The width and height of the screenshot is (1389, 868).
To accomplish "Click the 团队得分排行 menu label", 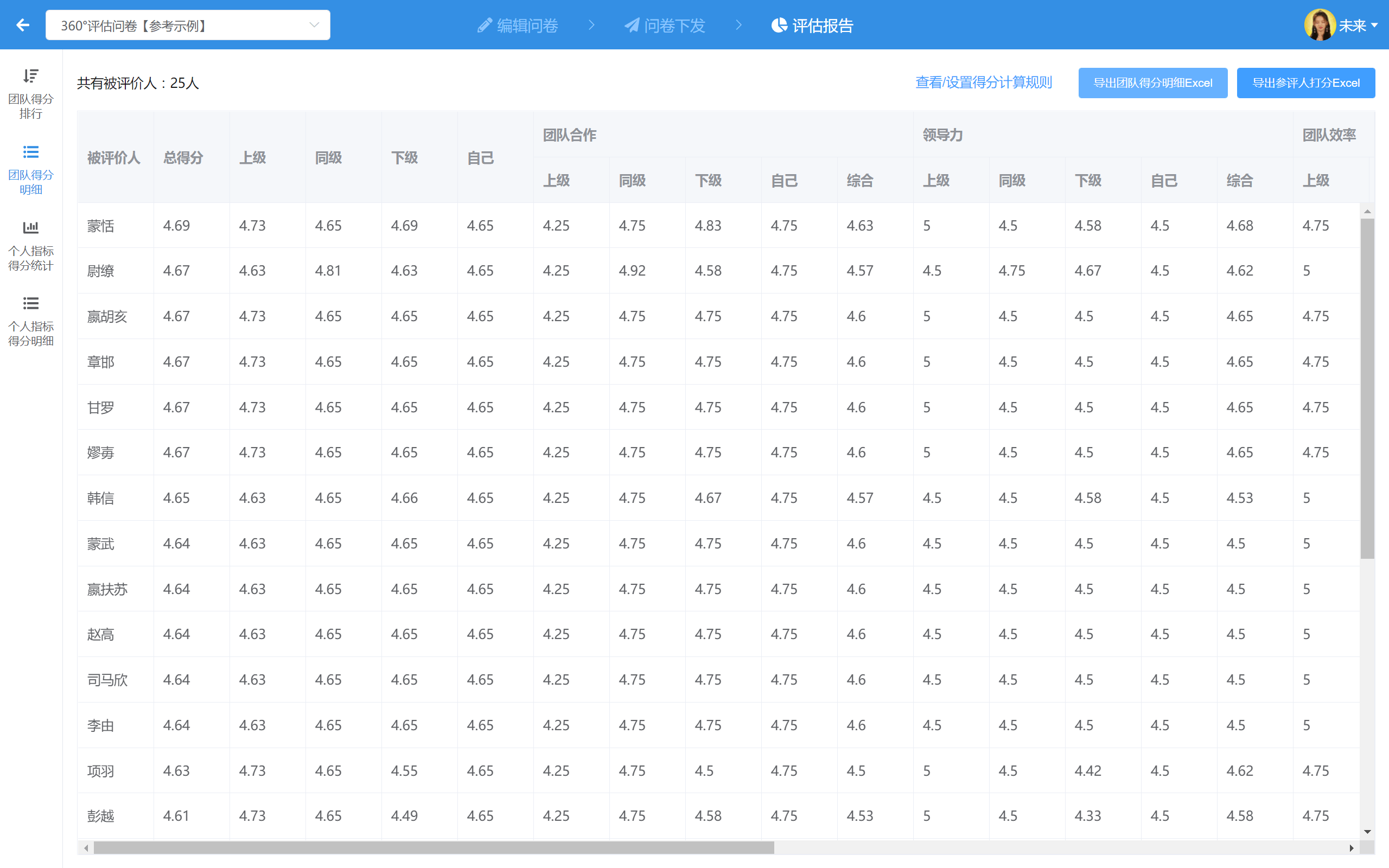I will (x=30, y=106).
